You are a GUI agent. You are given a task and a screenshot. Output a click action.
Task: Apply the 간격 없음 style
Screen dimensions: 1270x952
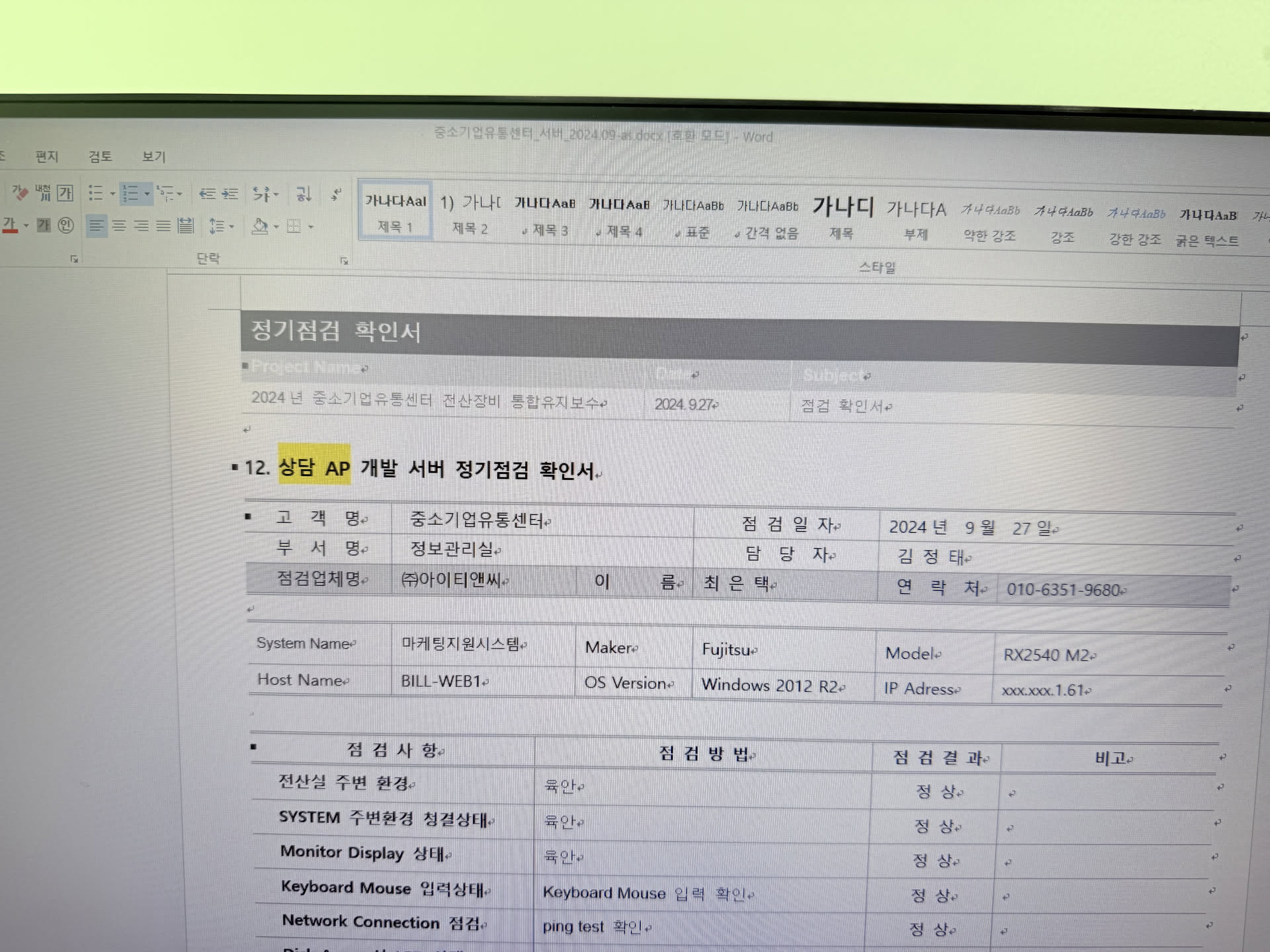[767, 218]
